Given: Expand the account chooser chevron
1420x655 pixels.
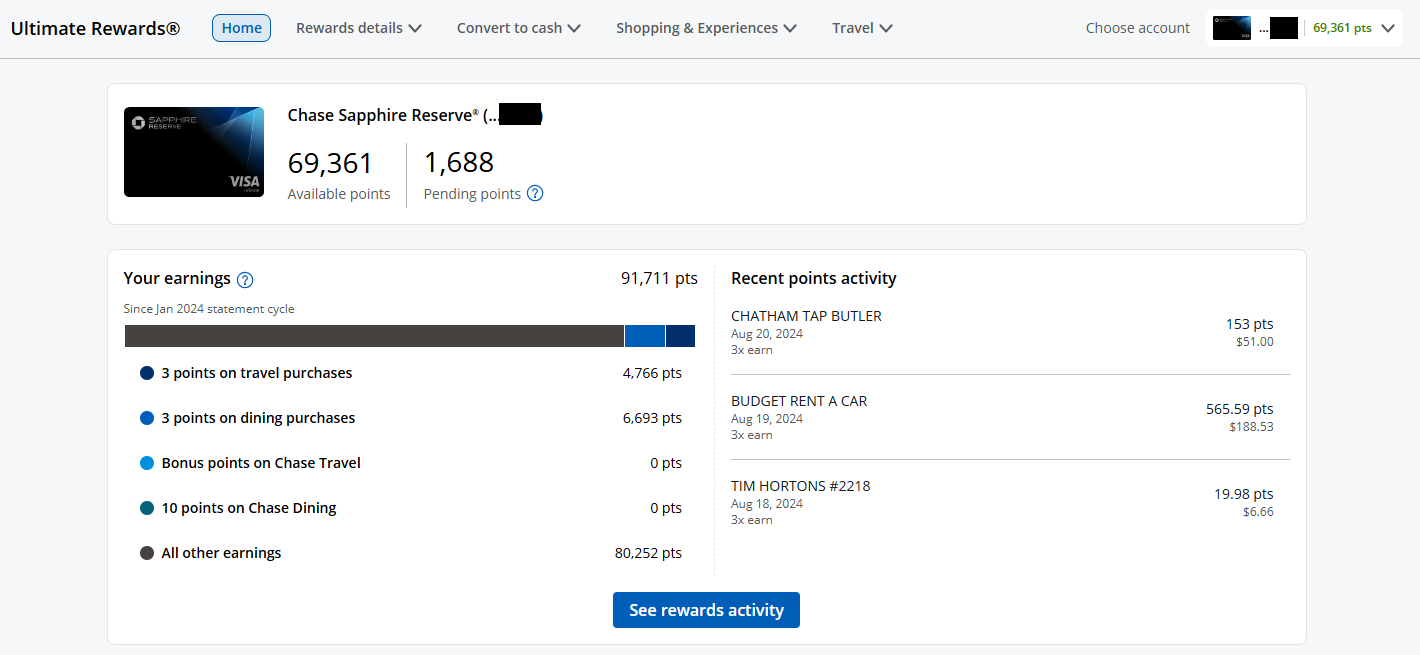Looking at the screenshot, I should (1387, 28).
